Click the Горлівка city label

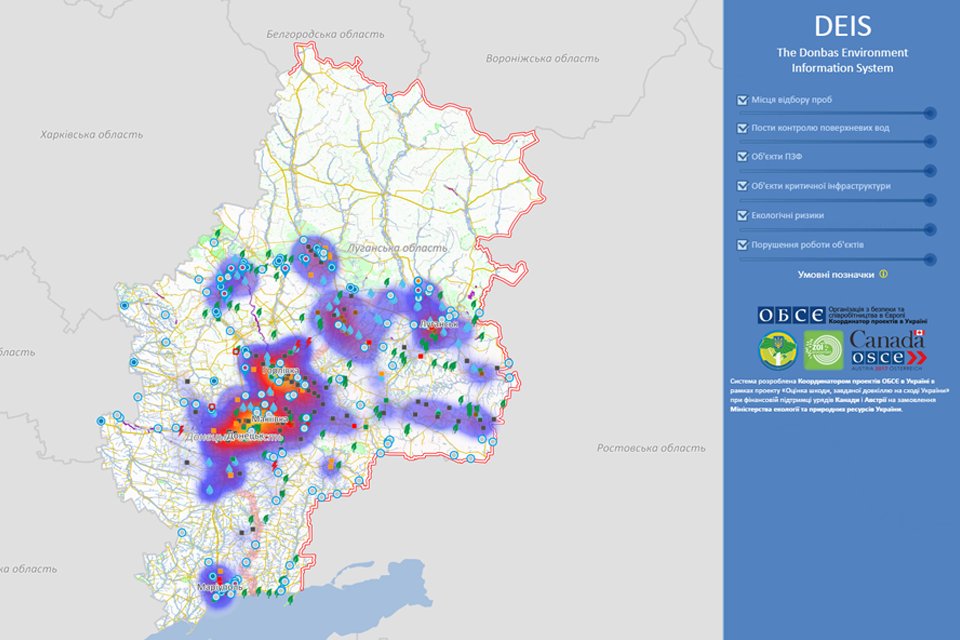(x=280, y=371)
